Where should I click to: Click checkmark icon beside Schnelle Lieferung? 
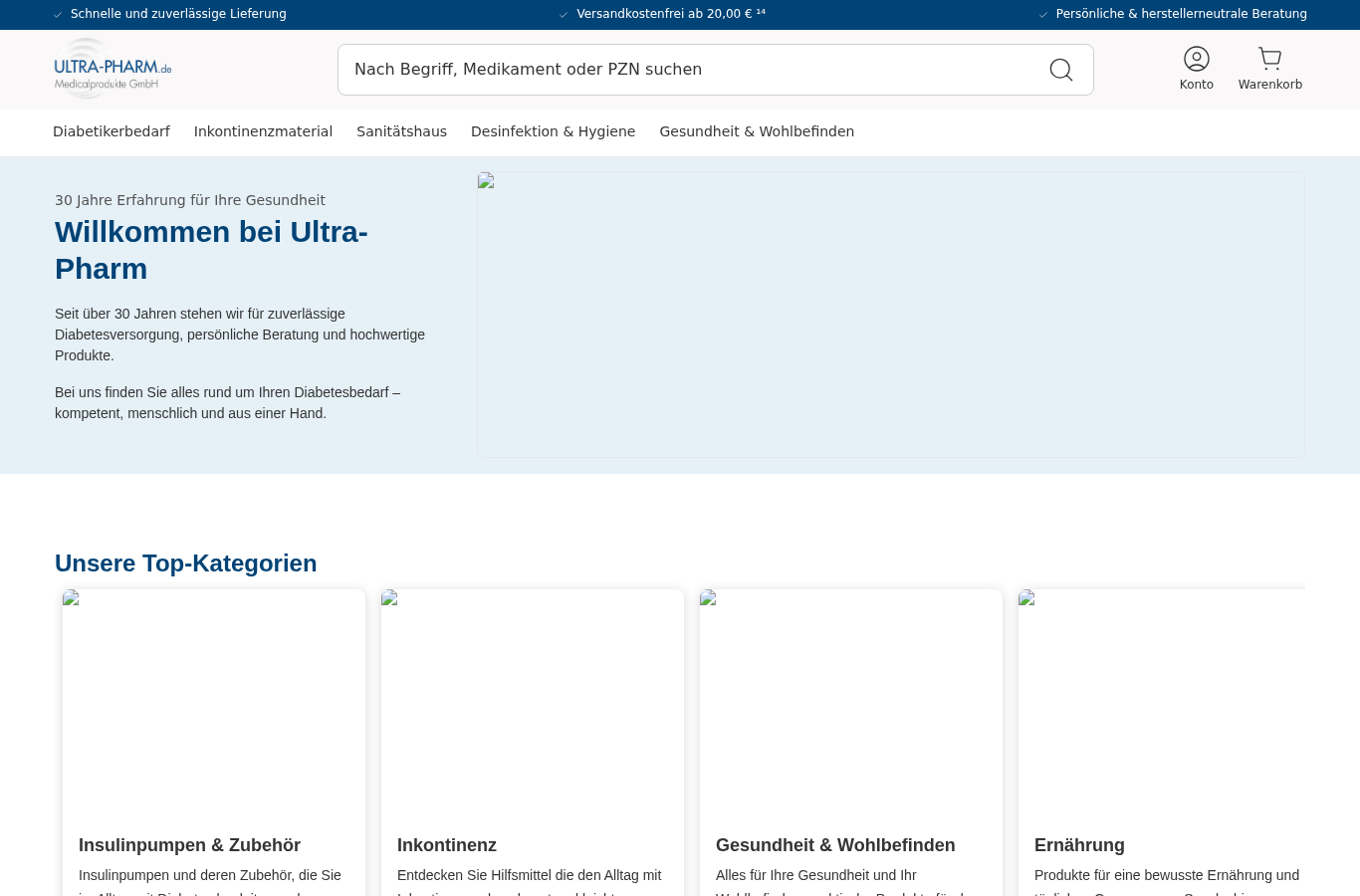click(x=58, y=15)
